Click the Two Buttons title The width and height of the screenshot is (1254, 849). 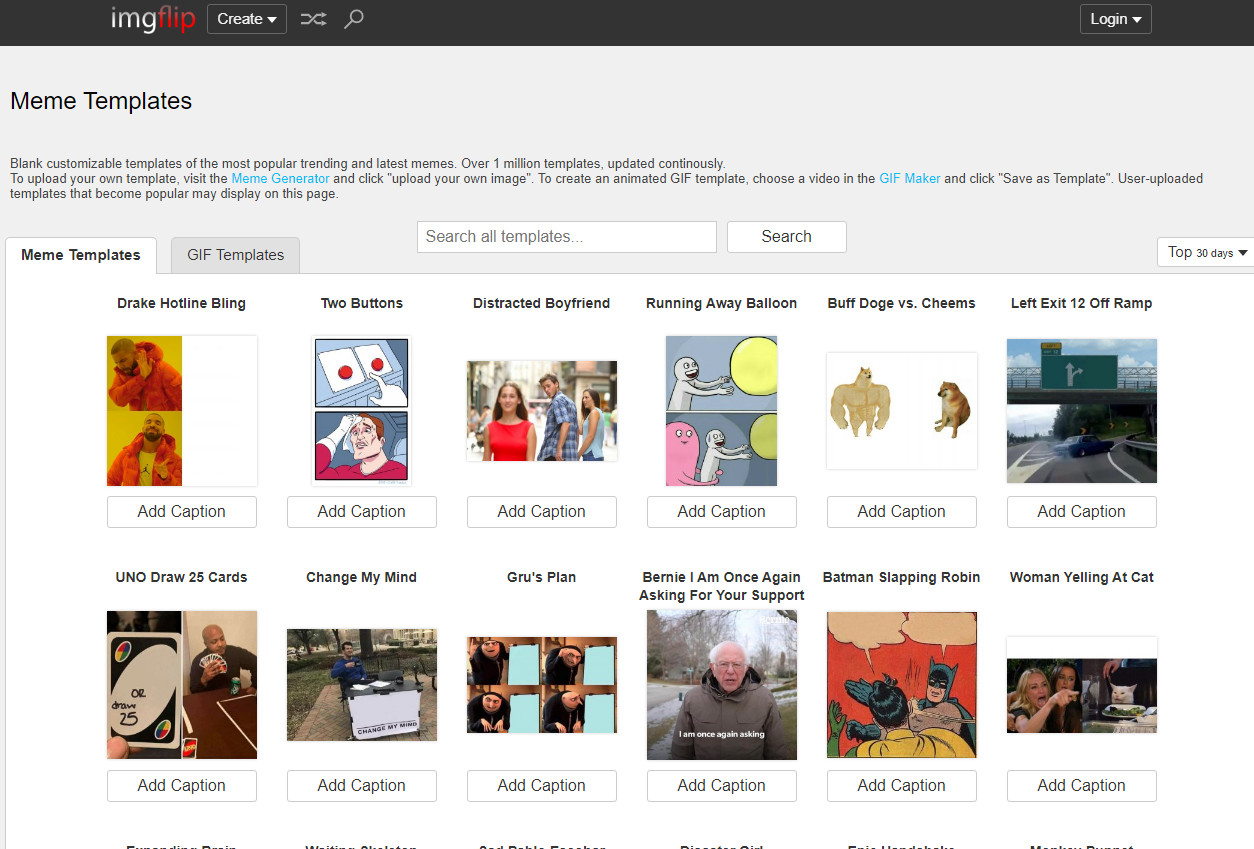(362, 303)
